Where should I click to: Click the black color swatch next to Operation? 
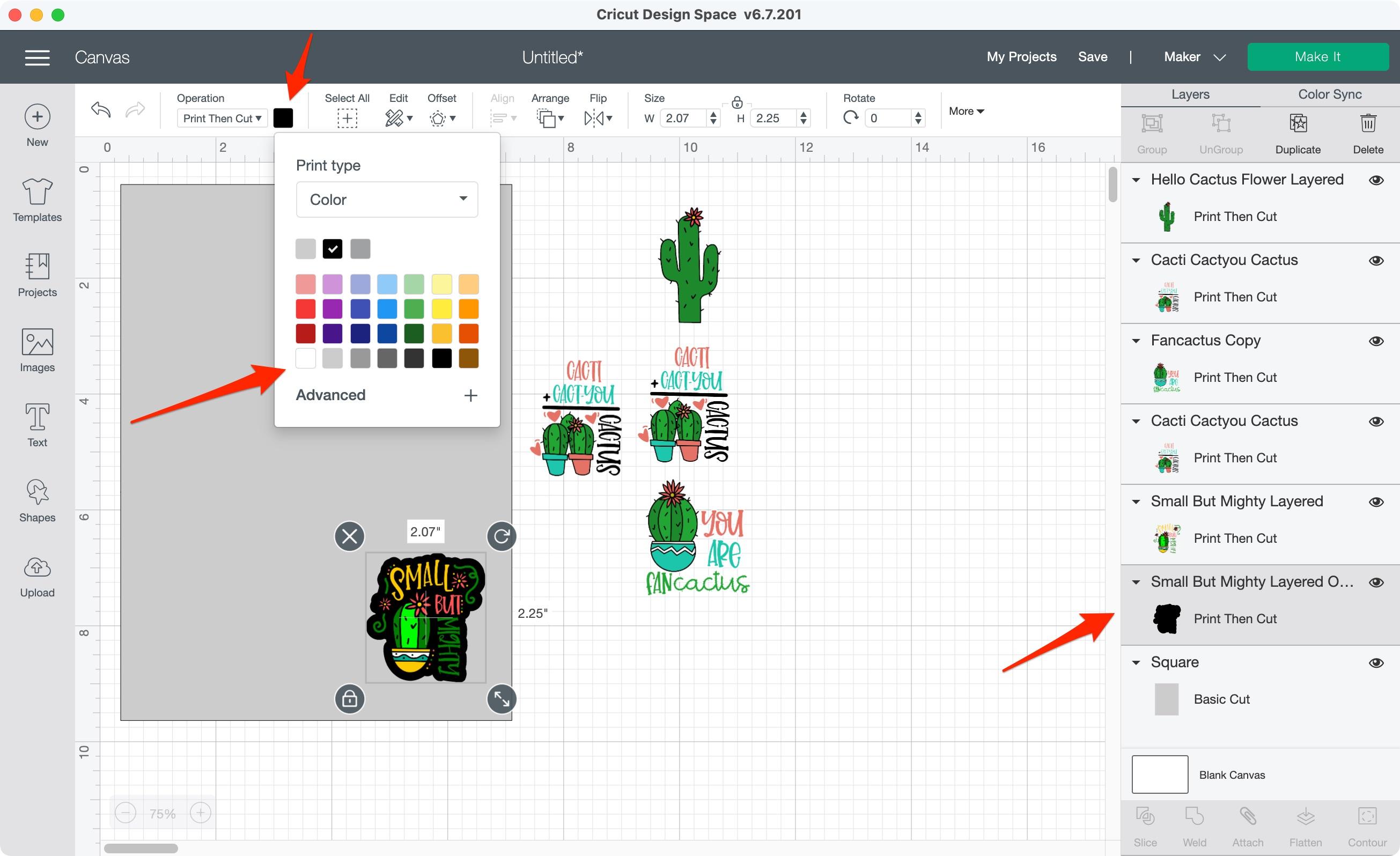coord(283,118)
